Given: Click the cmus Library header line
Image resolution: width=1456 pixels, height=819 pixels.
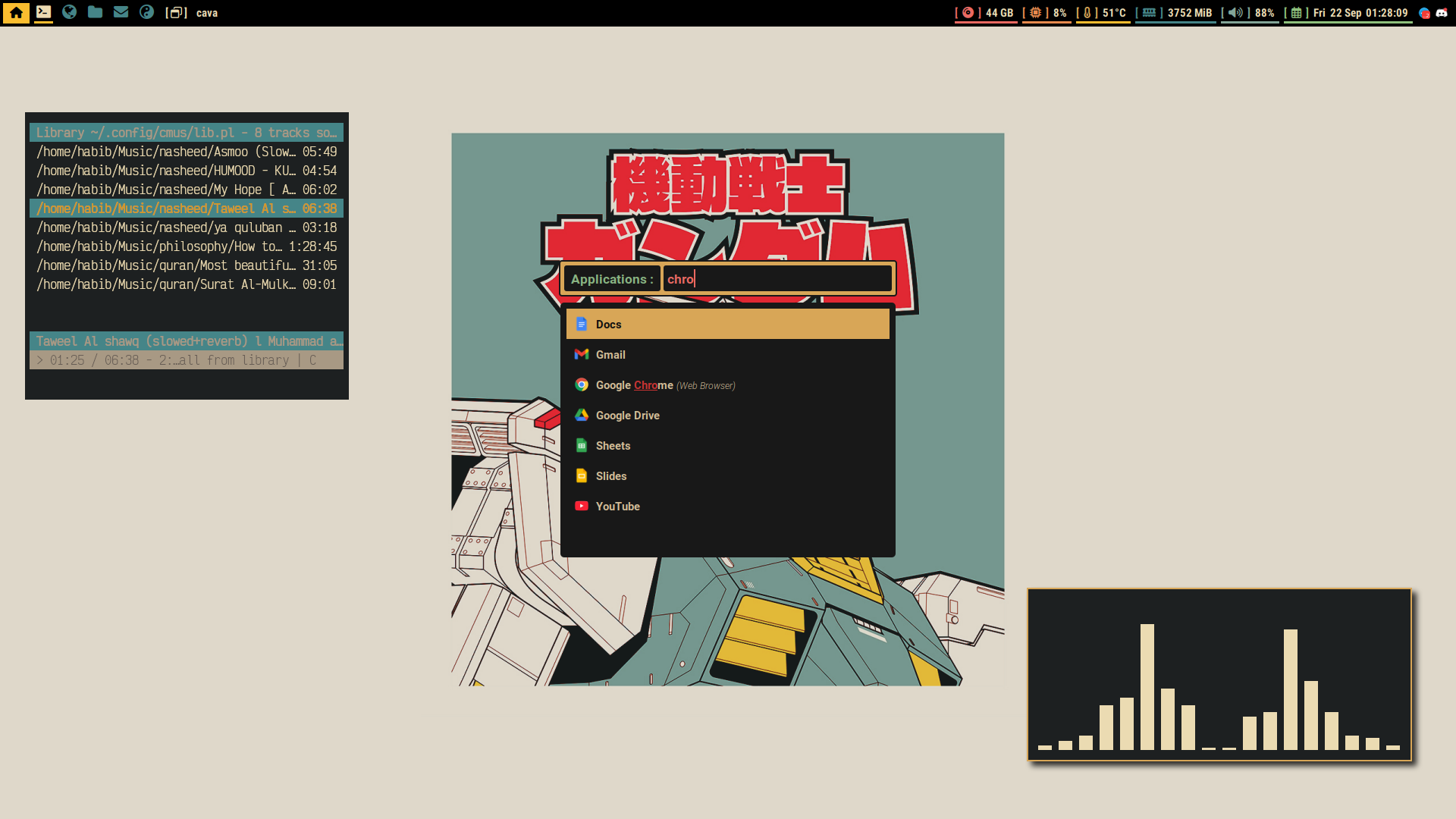Looking at the screenshot, I should (x=187, y=133).
